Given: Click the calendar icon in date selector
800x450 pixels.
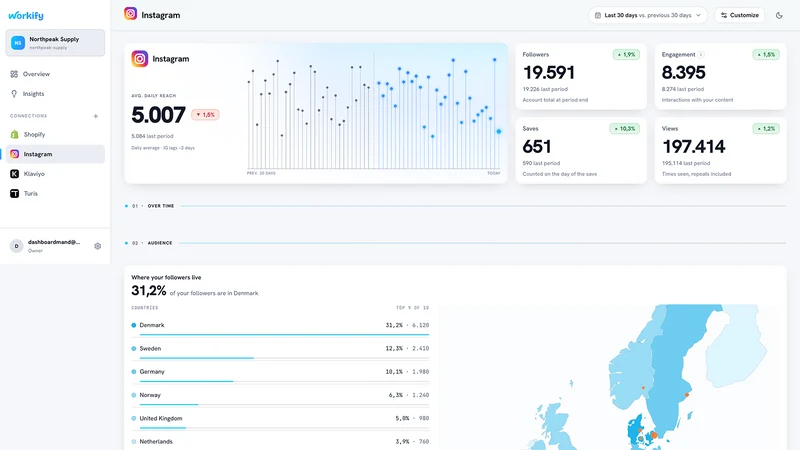Looking at the screenshot, I should pyautogui.click(x=597, y=15).
